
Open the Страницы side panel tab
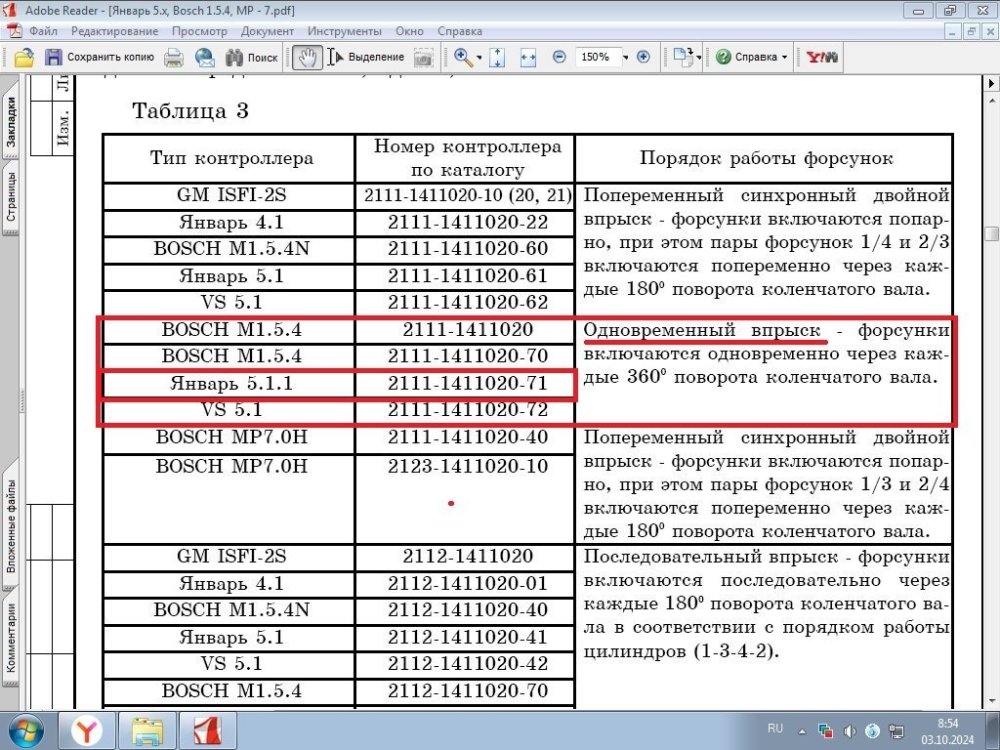pyautogui.click(x=11, y=197)
